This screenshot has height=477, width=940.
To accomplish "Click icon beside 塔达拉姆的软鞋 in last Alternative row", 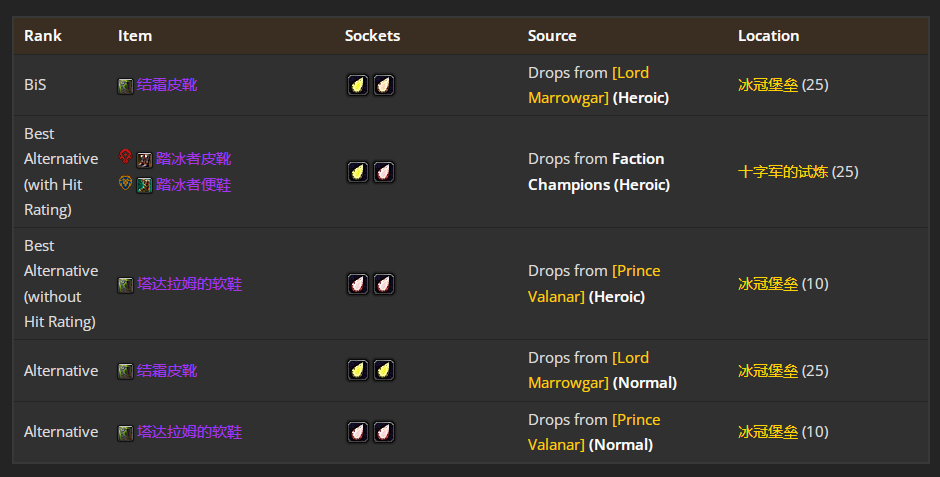I will click(125, 433).
